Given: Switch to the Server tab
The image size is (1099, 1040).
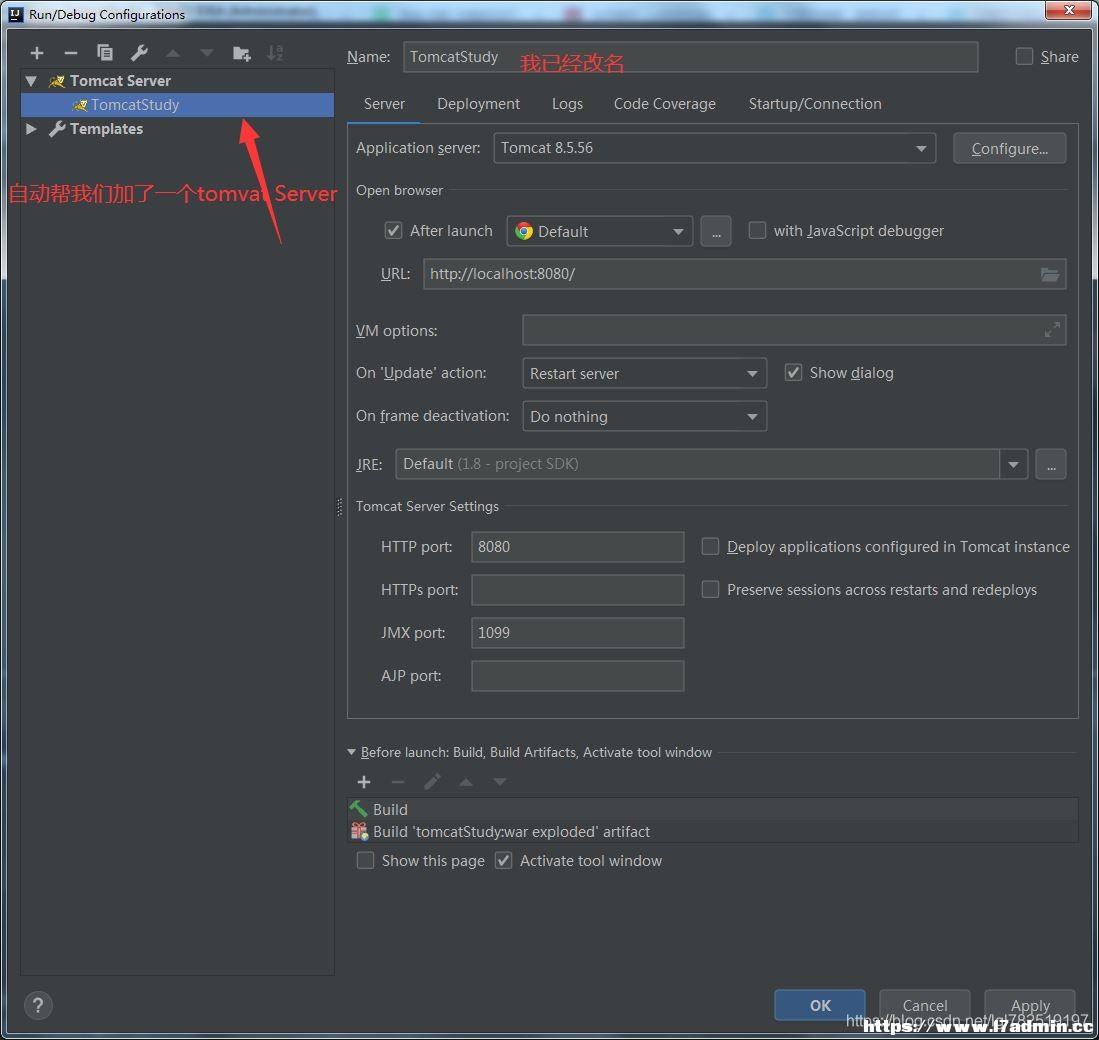Looking at the screenshot, I should (384, 104).
